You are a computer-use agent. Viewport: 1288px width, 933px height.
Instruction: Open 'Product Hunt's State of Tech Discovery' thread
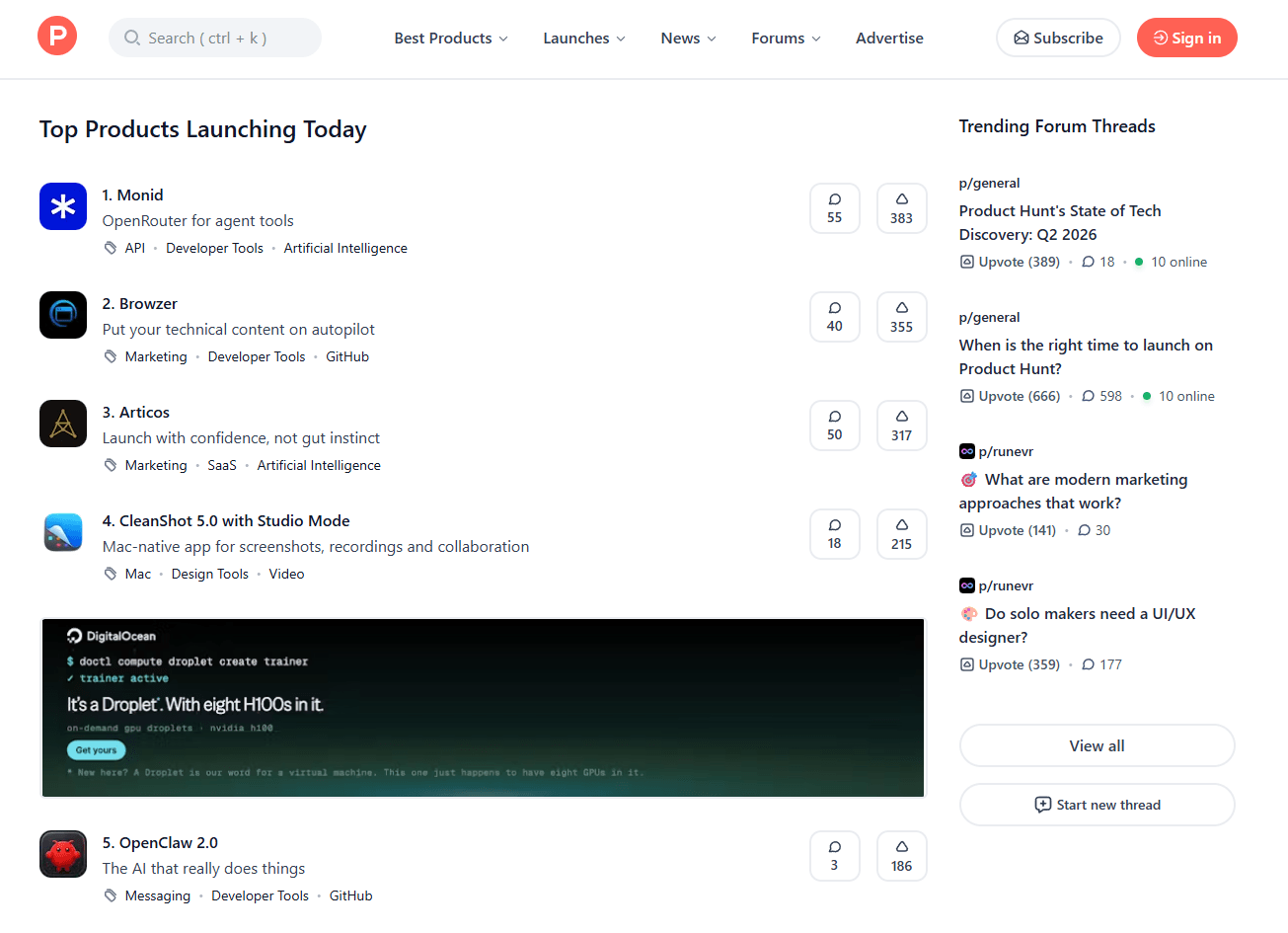1060,222
